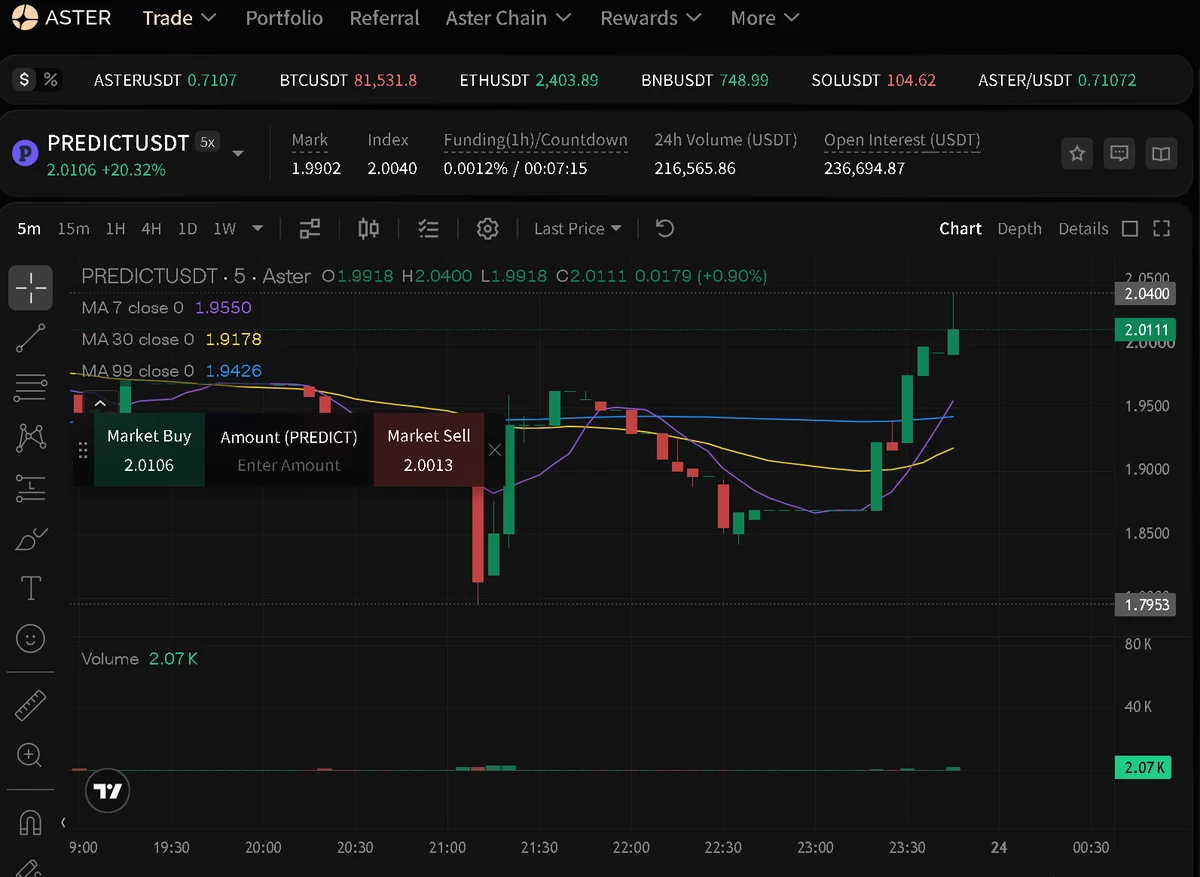1200x877 pixels.
Task: Select the trend line drawing tool
Action: (31, 338)
